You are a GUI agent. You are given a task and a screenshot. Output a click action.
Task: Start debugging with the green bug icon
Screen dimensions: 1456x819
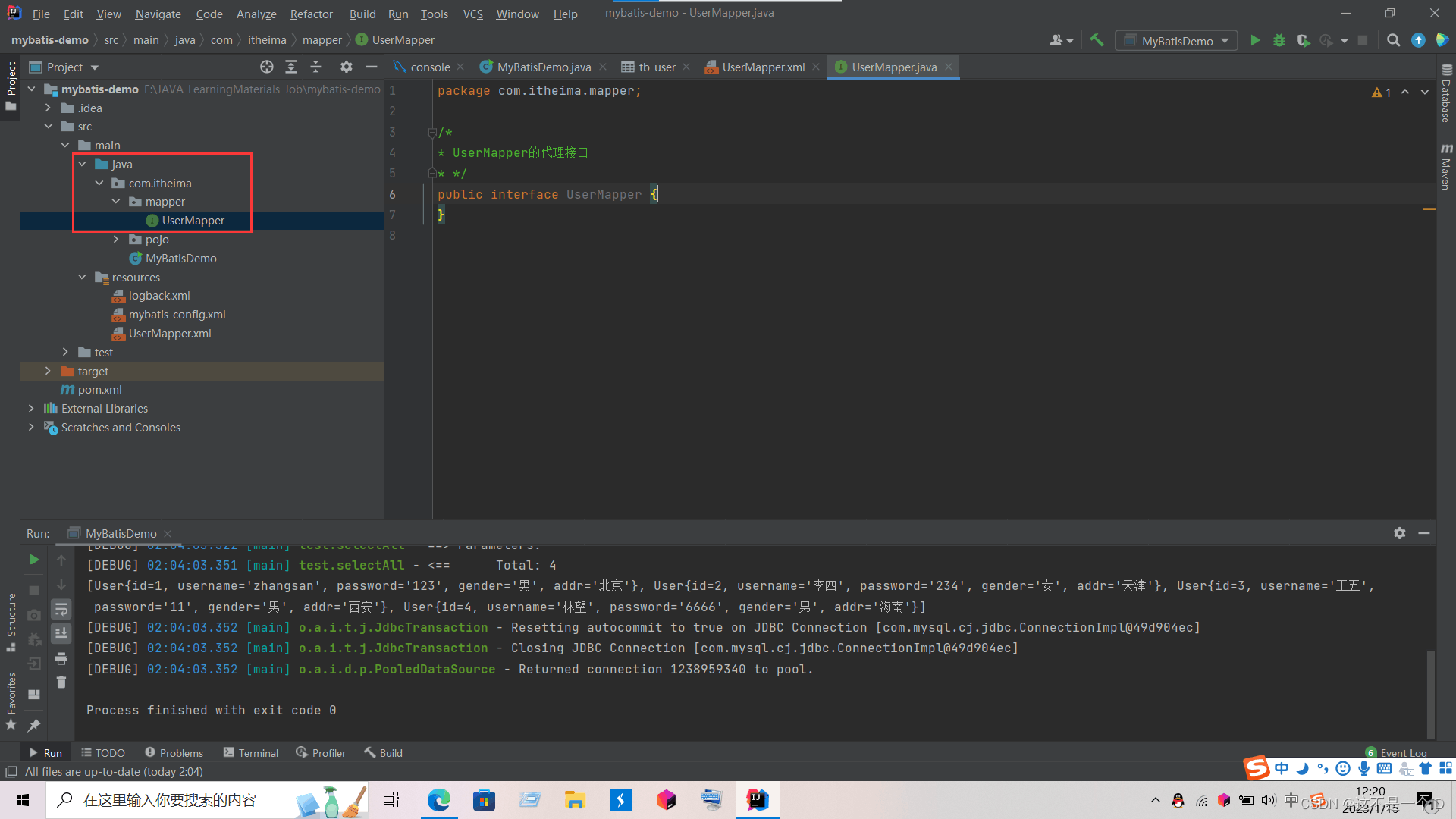[1279, 40]
